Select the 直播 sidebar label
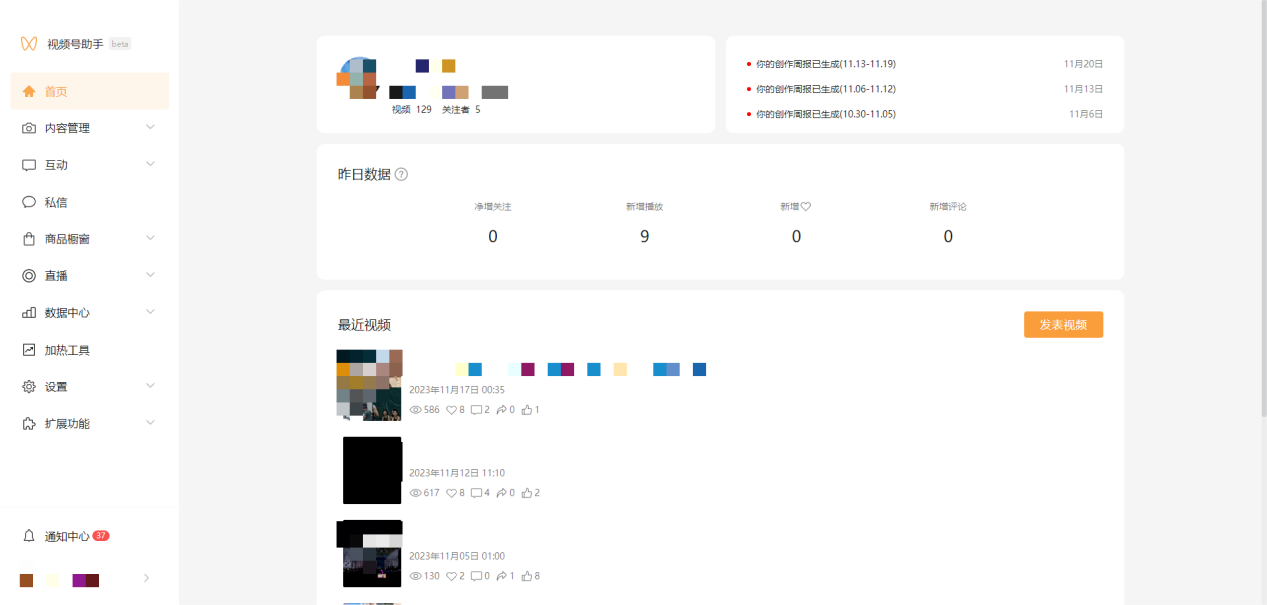1267x605 pixels. (x=56, y=276)
